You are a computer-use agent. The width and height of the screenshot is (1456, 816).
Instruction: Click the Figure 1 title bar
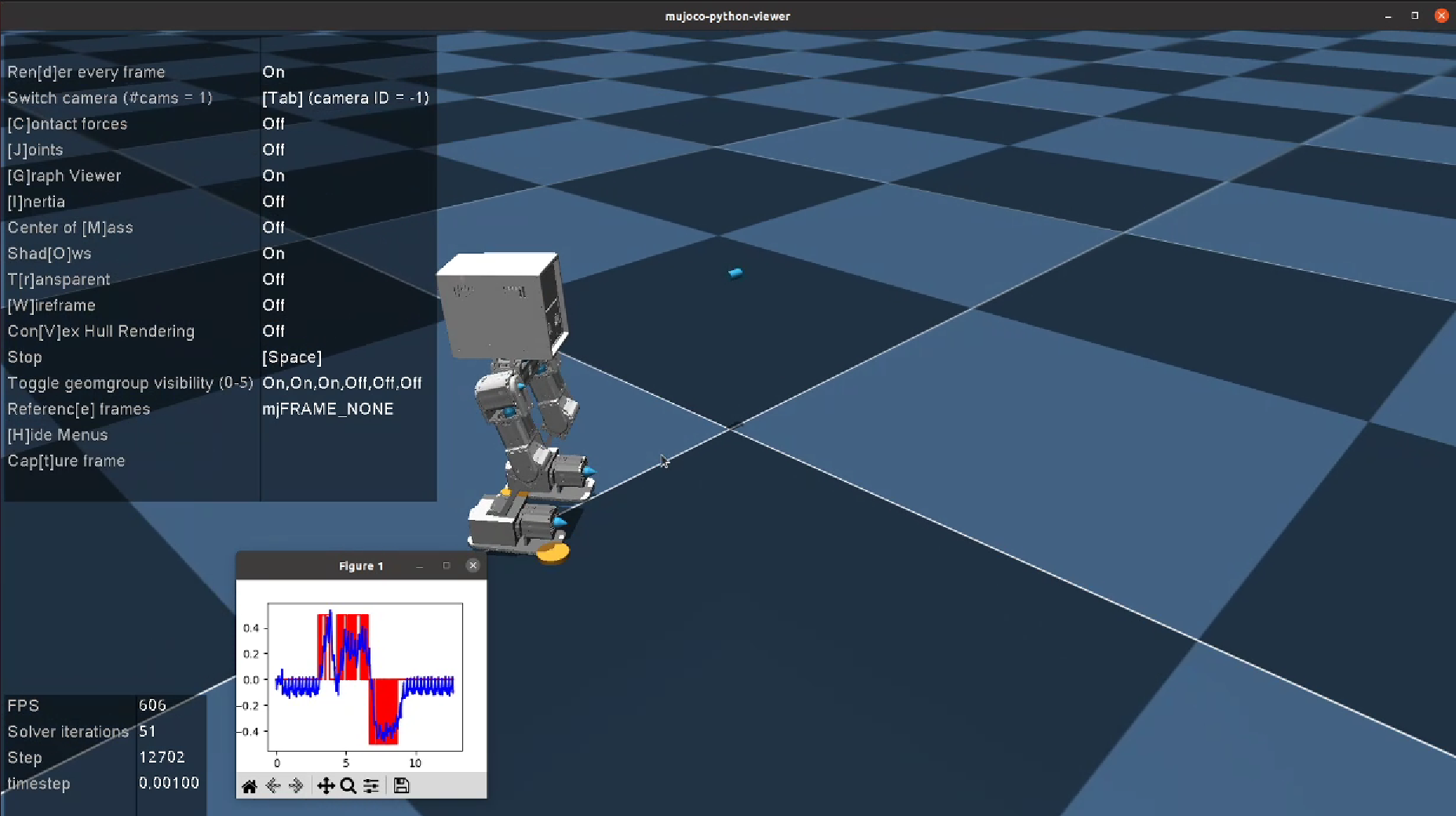(x=361, y=565)
